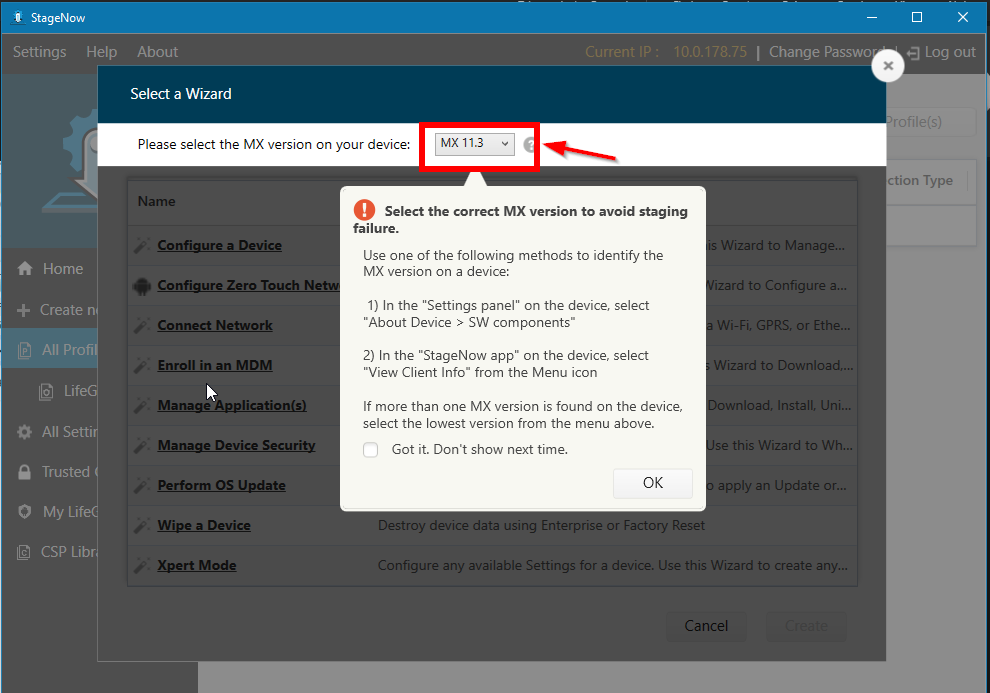Open the About menu
This screenshot has height=693, width=990.
[157, 51]
